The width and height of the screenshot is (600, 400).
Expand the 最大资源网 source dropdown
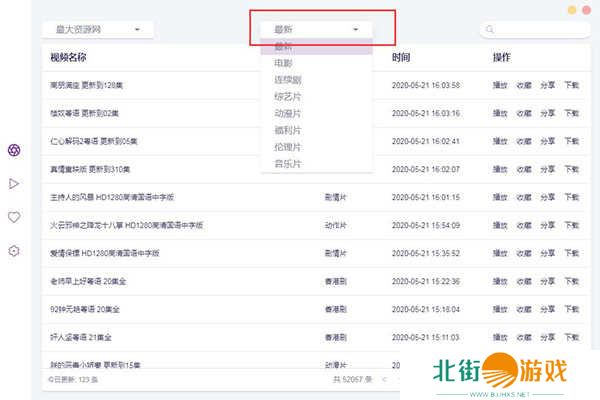tap(98, 30)
